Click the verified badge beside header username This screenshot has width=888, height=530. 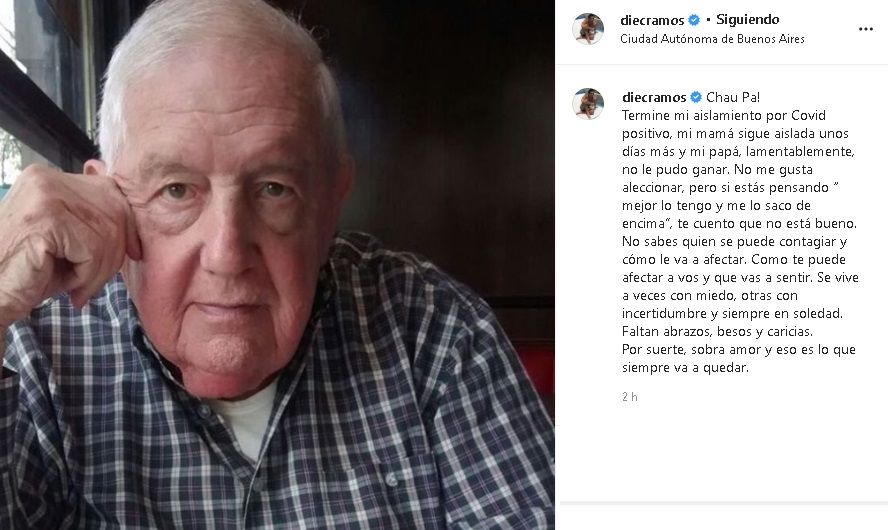(694, 20)
